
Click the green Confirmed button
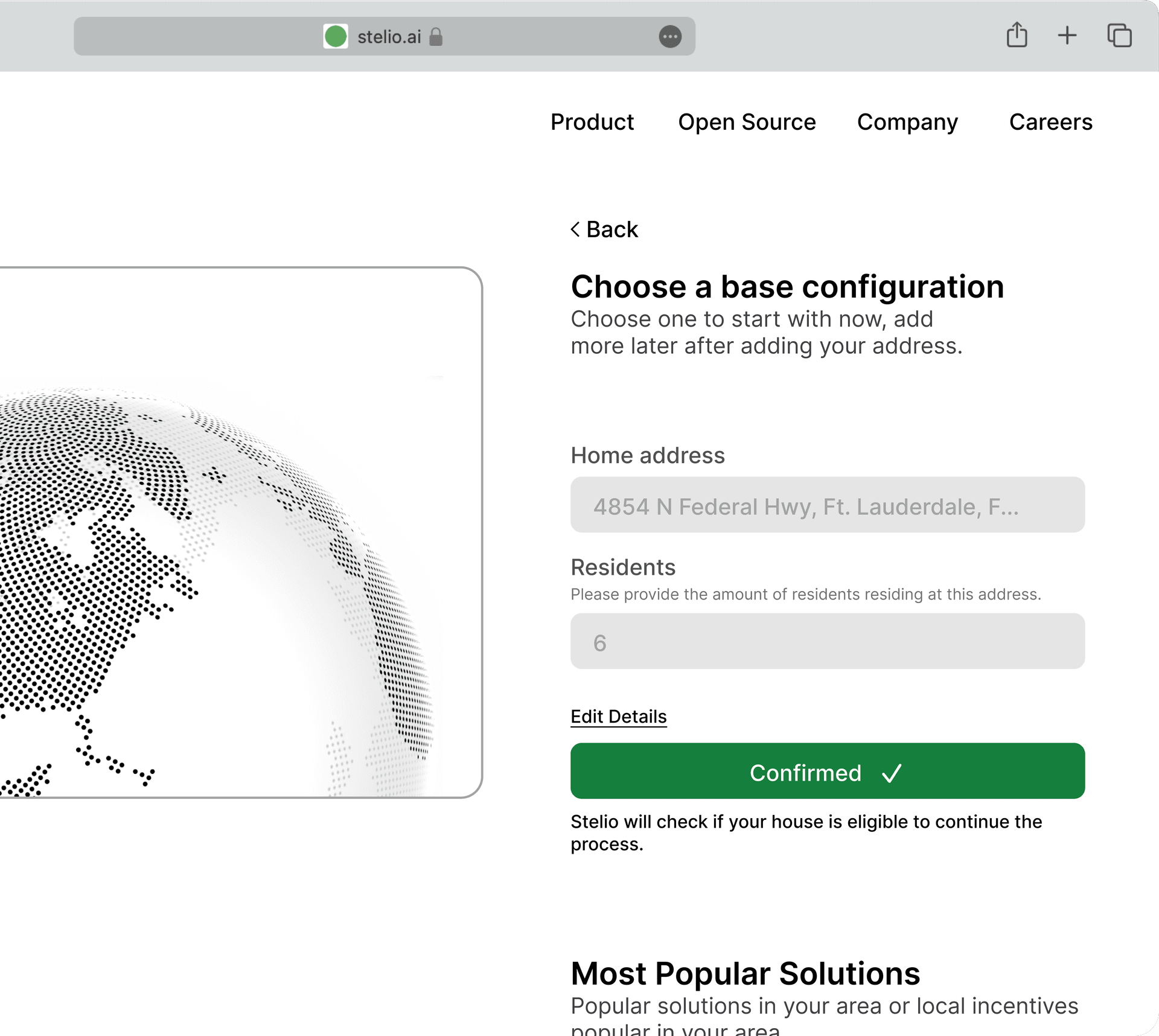point(828,771)
